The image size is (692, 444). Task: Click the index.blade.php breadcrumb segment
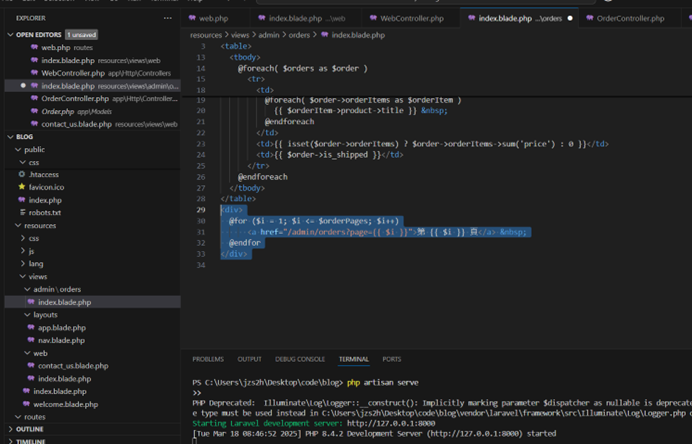tap(358, 35)
